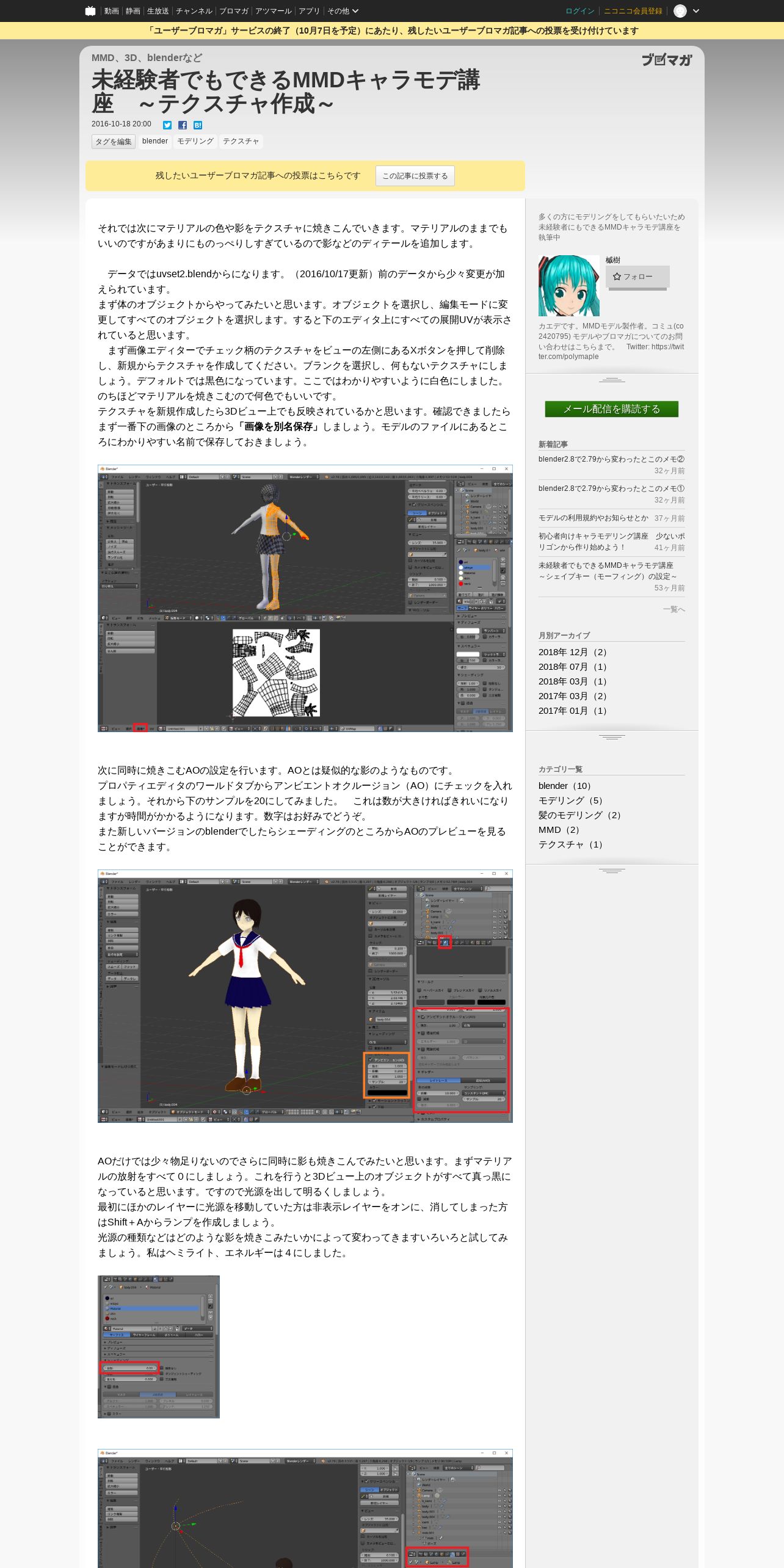This screenshot has width=784, height=1568.
Task: Click the yellow ユーザーブロマガ終了 notice banner
Action: click(392, 31)
